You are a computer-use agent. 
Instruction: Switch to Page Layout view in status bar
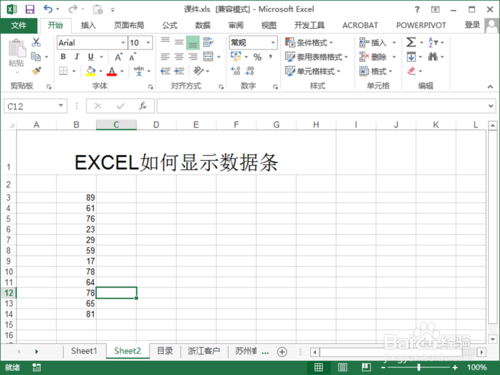(342, 367)
